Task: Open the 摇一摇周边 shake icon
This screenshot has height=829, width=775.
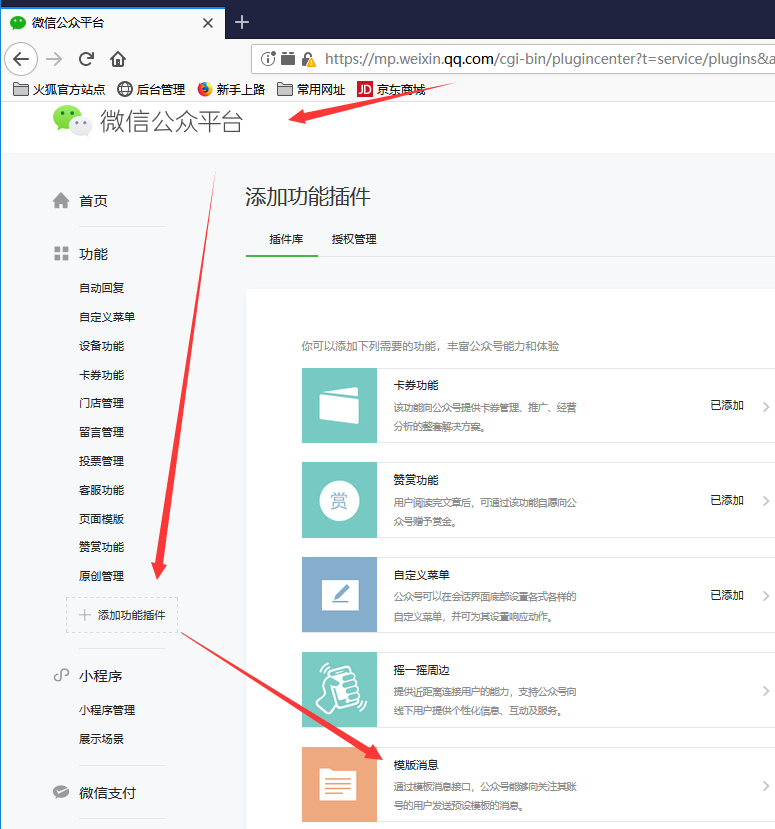Action: click(339, 690)
